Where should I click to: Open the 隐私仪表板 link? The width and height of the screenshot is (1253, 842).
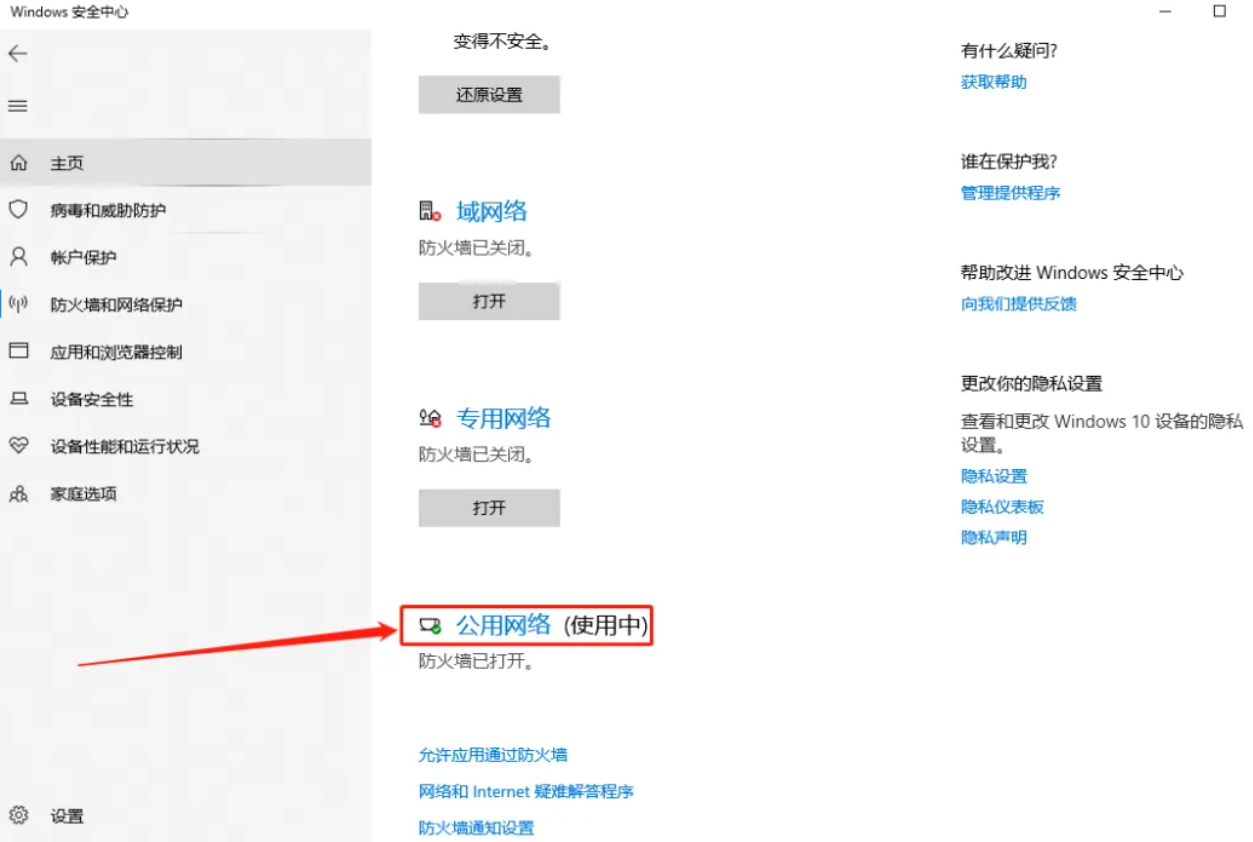1002,507
